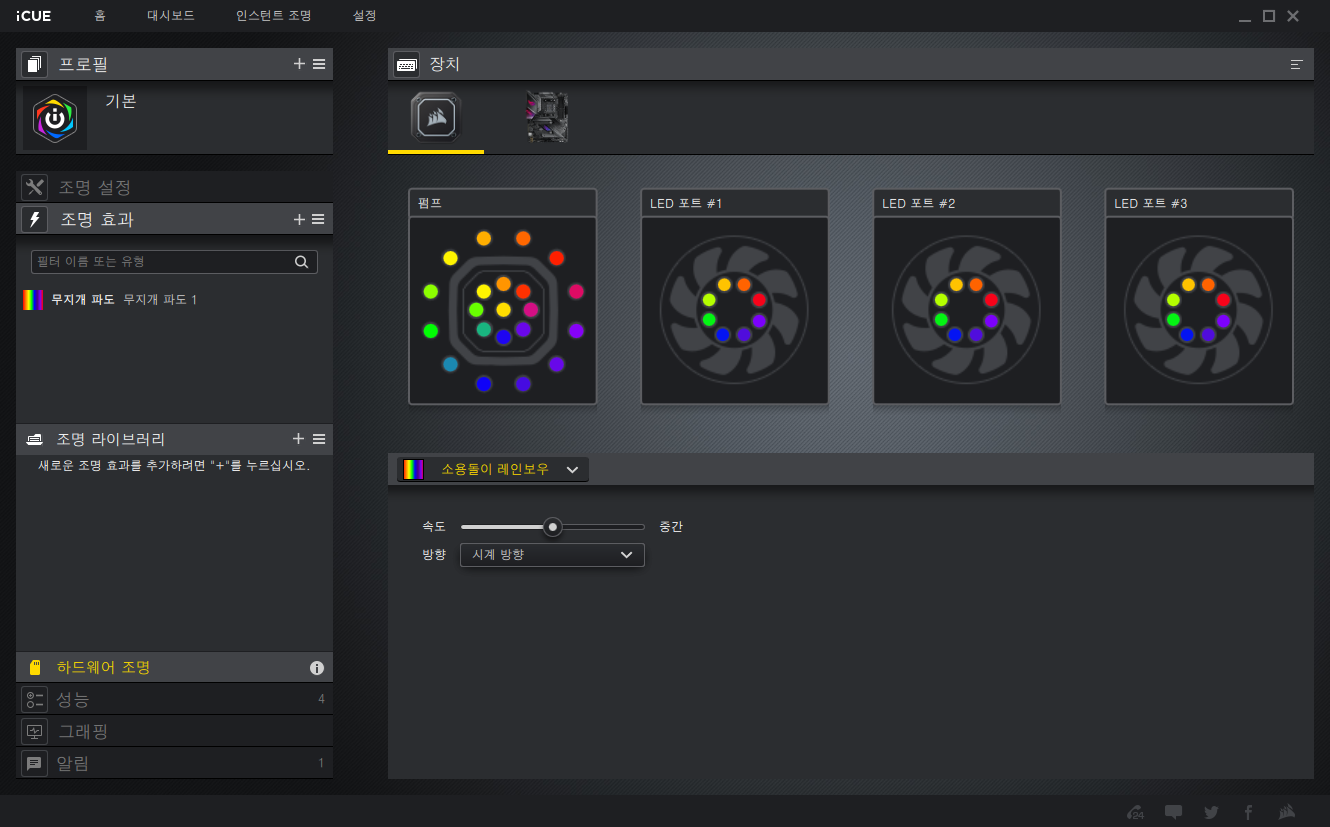Open the 알림 section
1330x827 pixels.
(175, 763)
